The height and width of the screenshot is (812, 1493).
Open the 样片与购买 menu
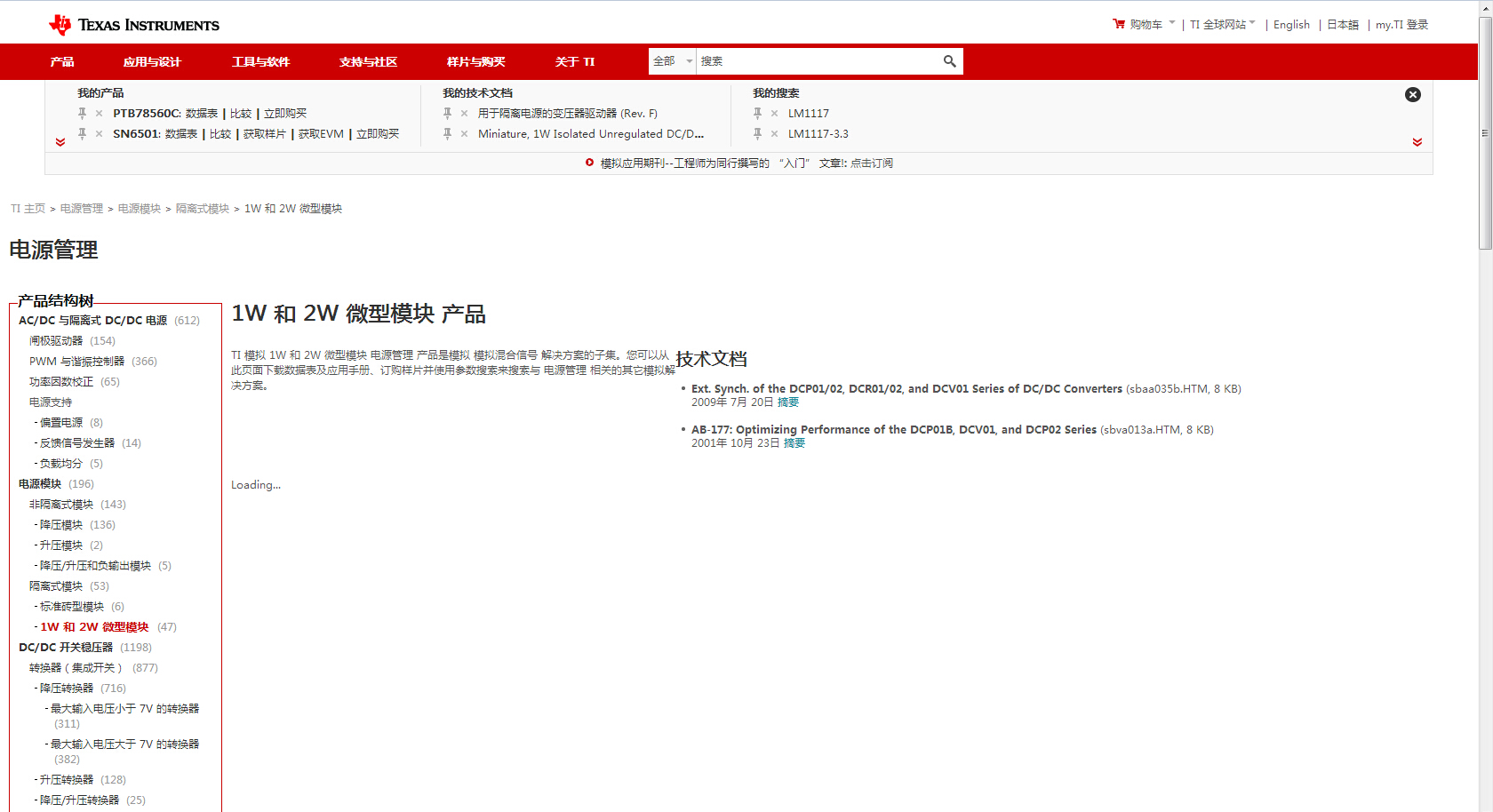tap(475, 62)
